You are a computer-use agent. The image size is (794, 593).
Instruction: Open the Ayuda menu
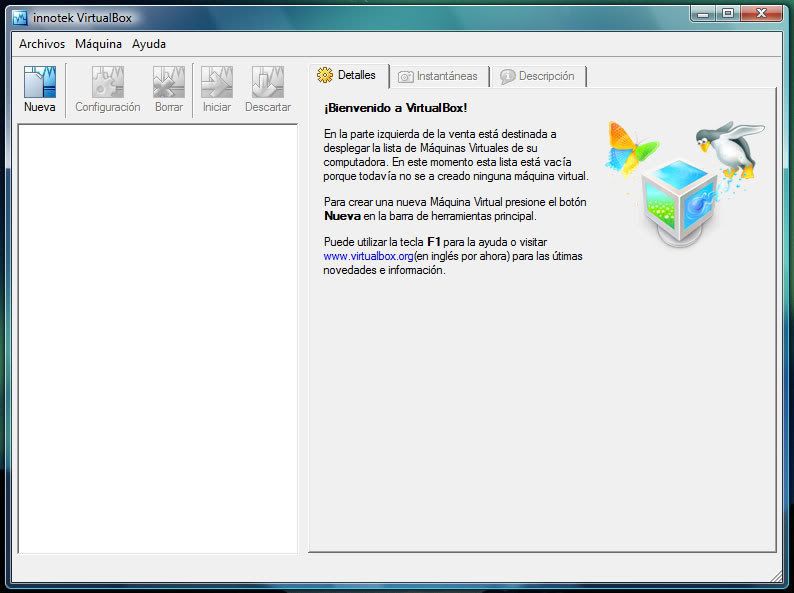tap(149, 44)
